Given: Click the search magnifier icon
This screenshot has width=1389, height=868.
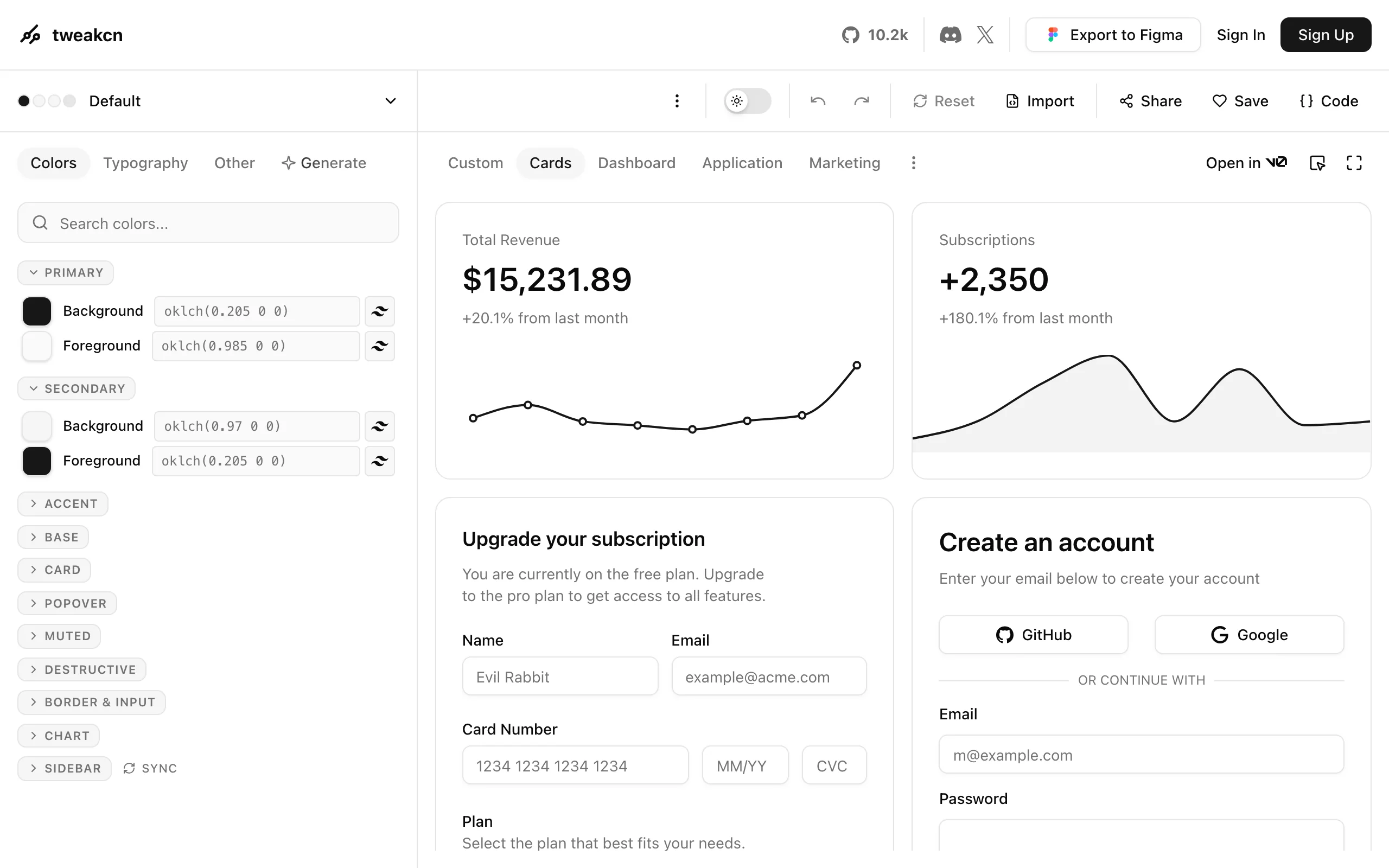Looking at the screenshot, I should coord(40,223).
